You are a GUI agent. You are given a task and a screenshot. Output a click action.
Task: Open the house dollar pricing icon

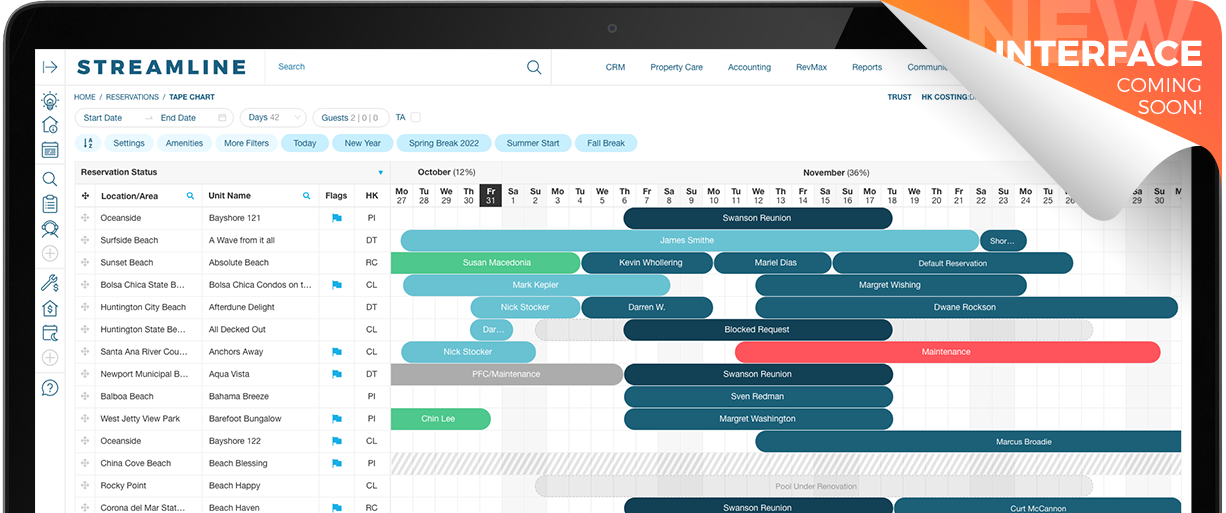[x=50, y=308]
